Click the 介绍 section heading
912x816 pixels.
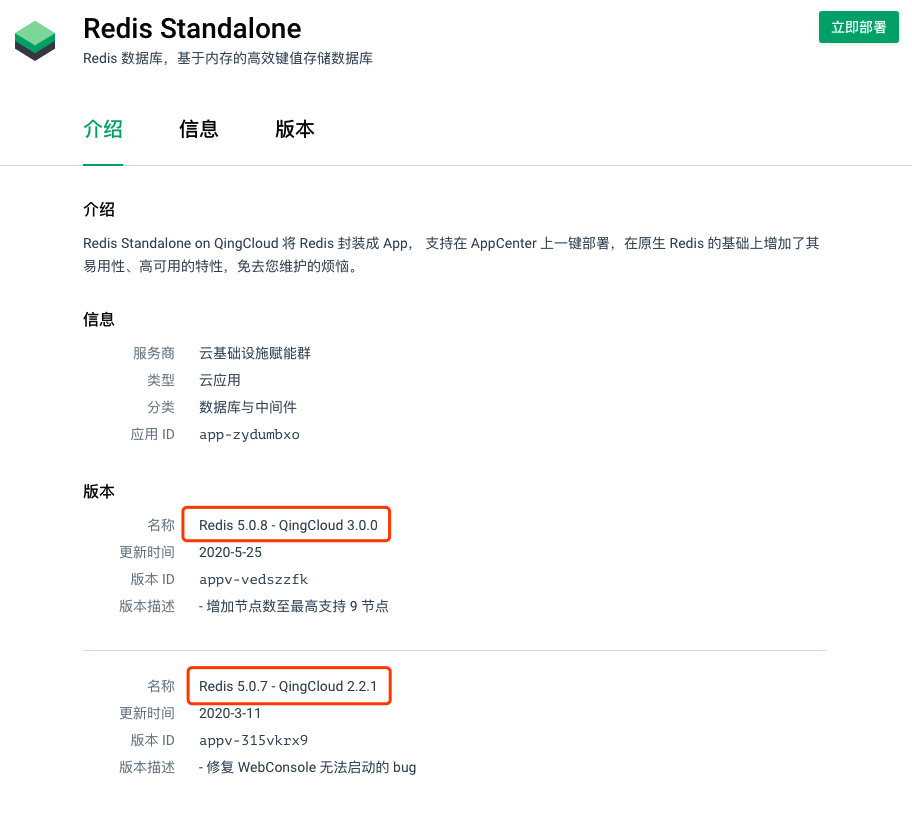[99, 209]
